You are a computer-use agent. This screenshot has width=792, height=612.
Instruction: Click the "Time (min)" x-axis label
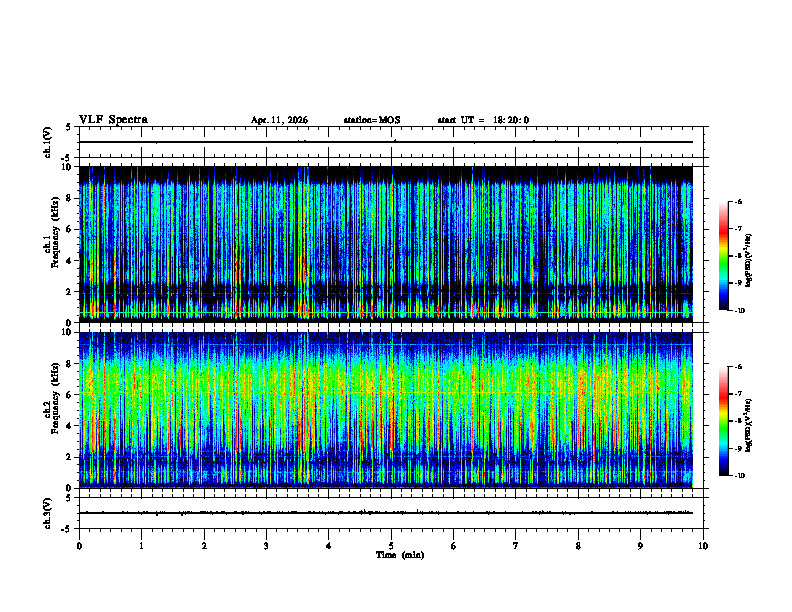coord(400,555)
